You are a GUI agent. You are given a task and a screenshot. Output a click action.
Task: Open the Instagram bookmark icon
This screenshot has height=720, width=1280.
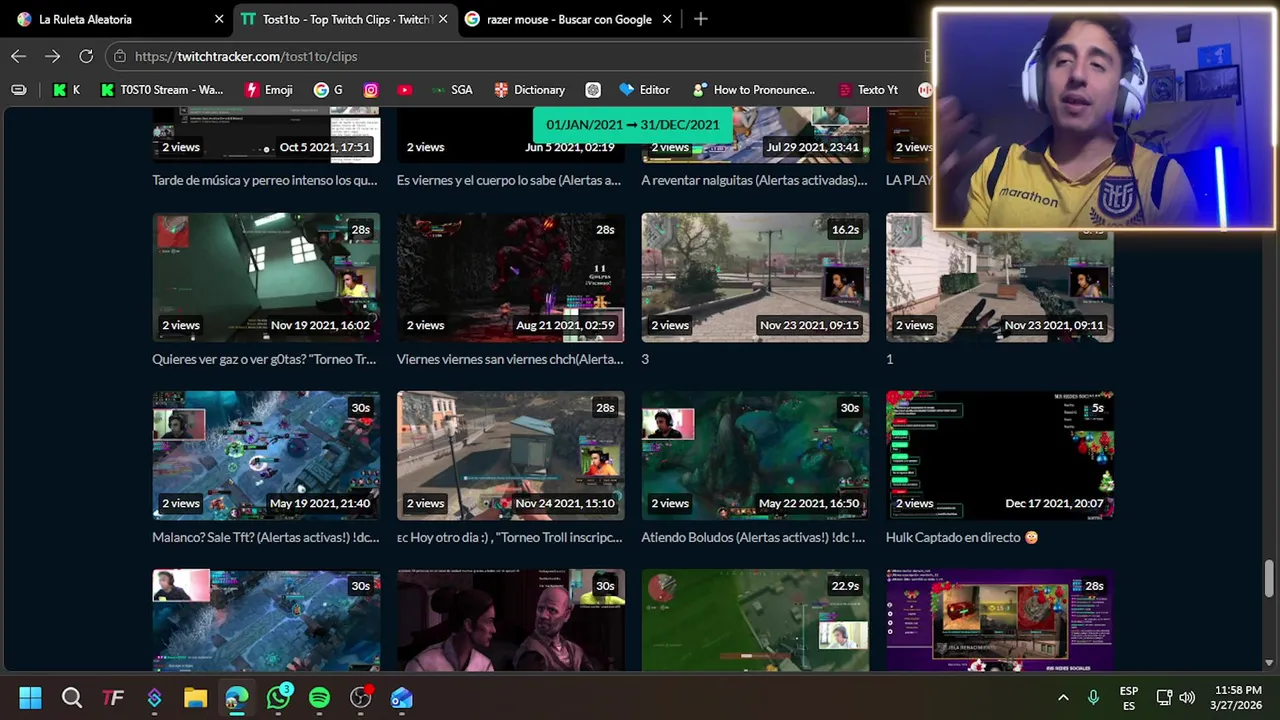pos(371,90)
